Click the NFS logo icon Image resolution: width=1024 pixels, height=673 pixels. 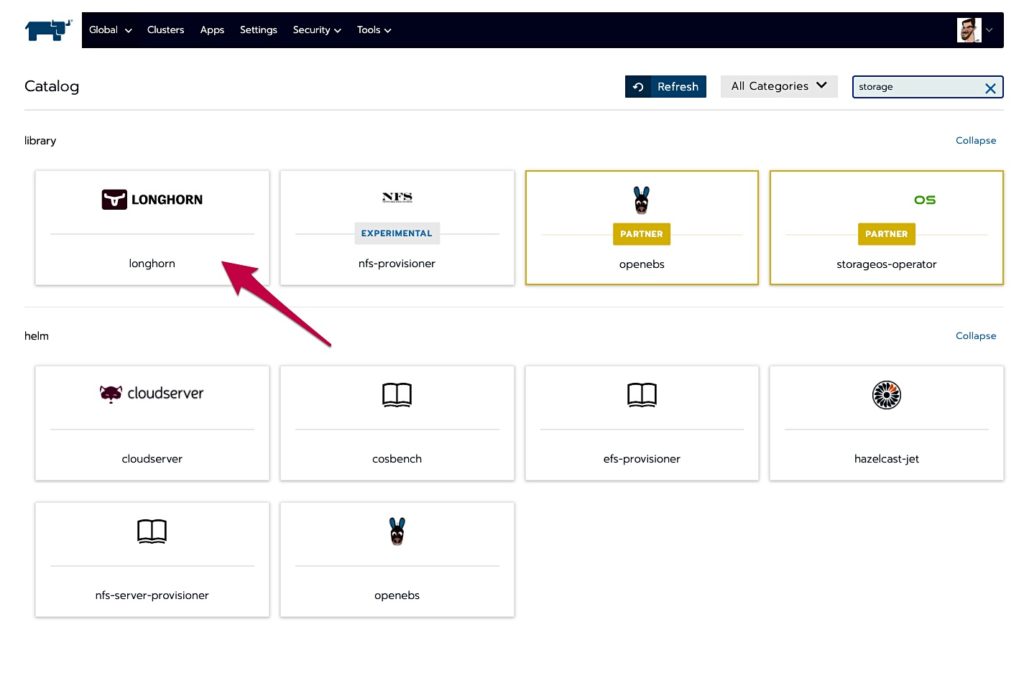click(x=397, y=196)
